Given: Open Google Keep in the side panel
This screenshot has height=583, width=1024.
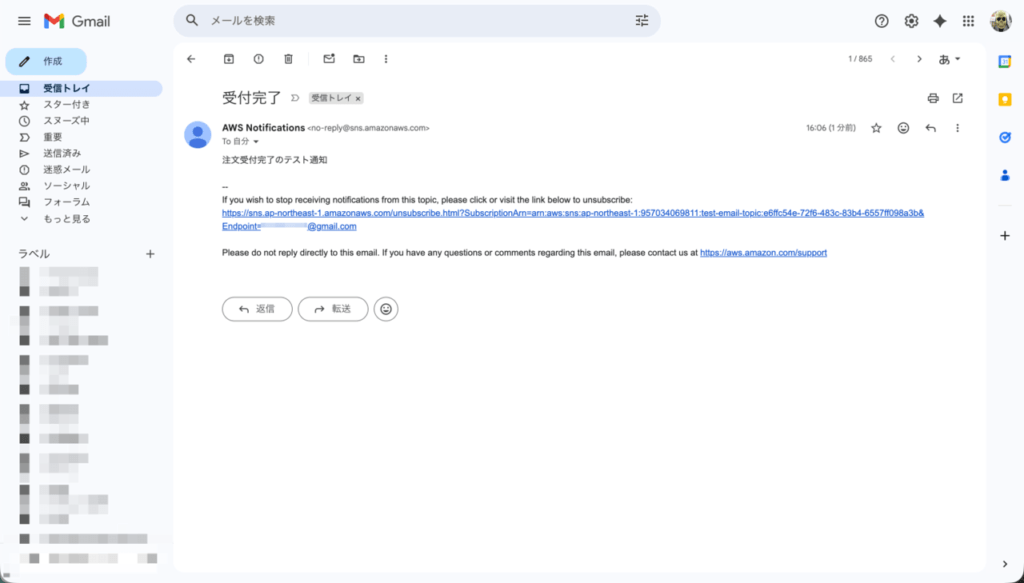Looking at the screenshot, I should point(1004,100).
